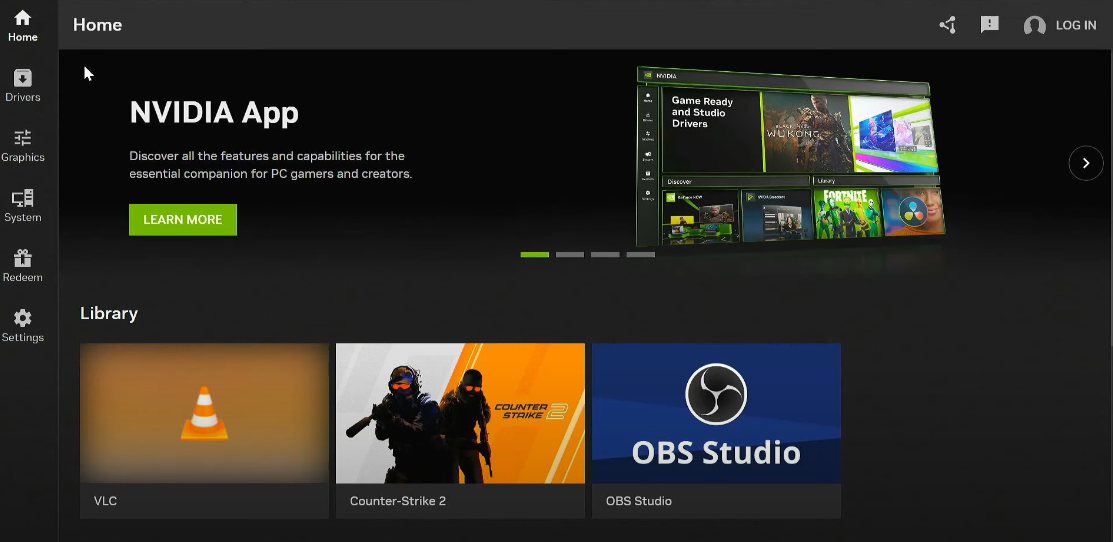Image resolution: width=1113 pixels, height=542 pixels.
Task: Open the System section
Action: click(x=23, y=206)
